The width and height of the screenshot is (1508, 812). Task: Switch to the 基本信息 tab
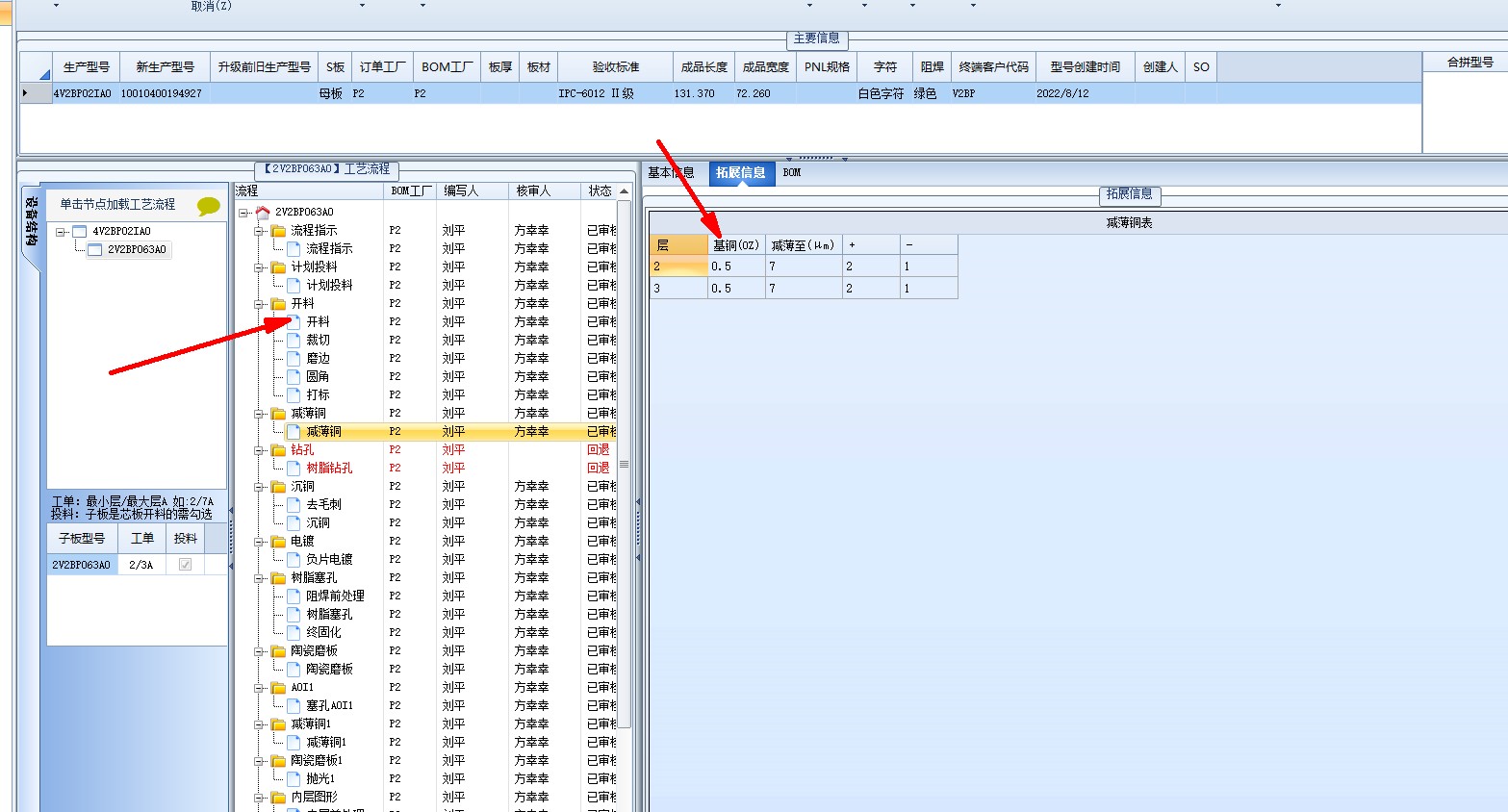pyautogui.click(x=671, y=172)
